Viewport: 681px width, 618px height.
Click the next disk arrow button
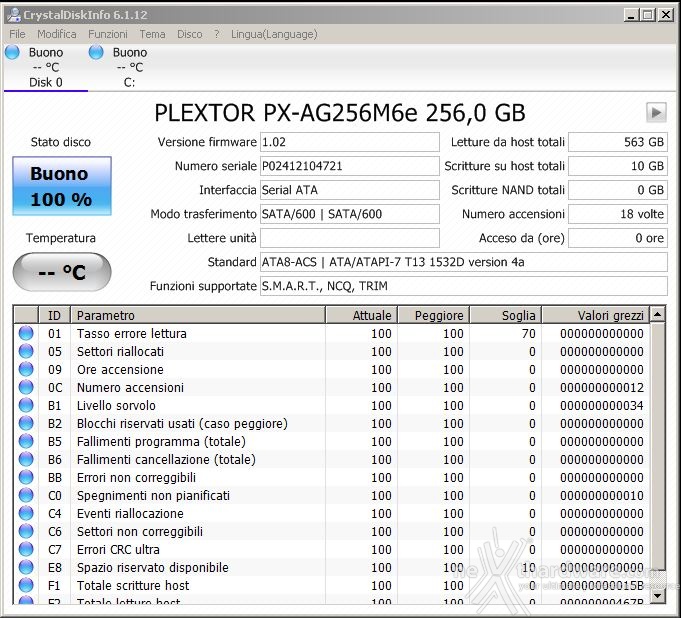(x=656, y=113)
